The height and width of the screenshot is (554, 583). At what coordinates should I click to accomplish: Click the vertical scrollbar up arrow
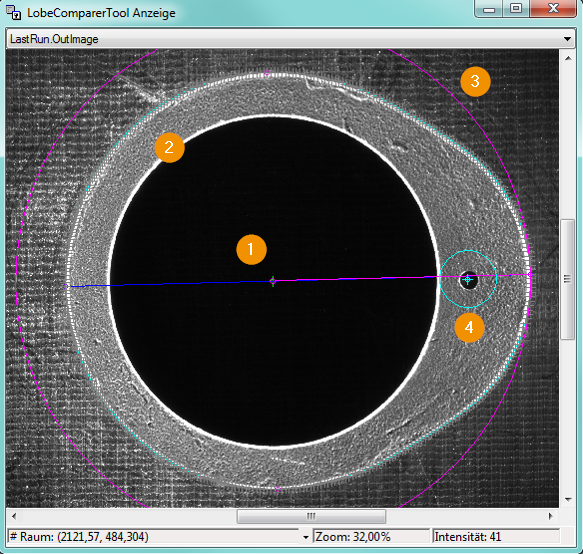pyautogui.click(x=568, y=58)
